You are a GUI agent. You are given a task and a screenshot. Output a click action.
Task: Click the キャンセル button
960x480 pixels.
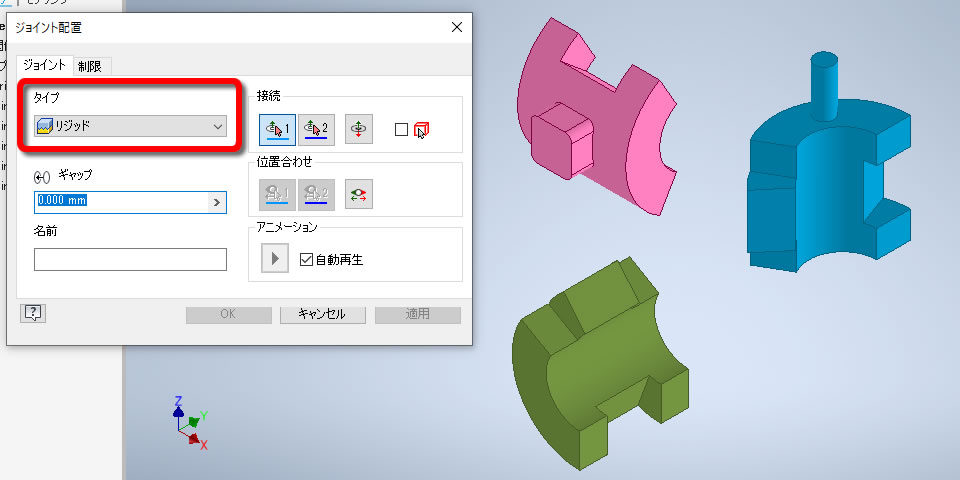point(323,315)
